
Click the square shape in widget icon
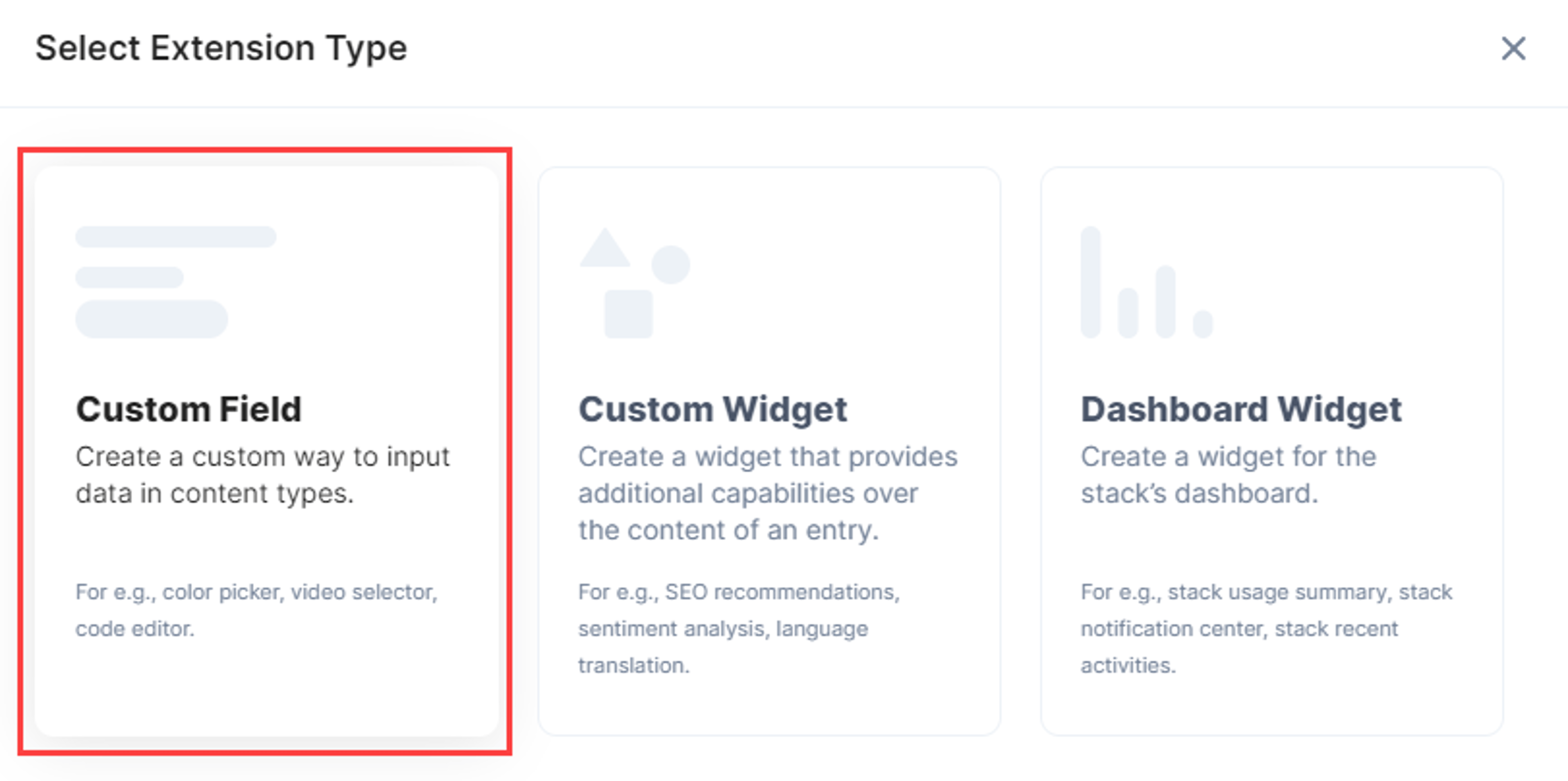coord(628,313)
